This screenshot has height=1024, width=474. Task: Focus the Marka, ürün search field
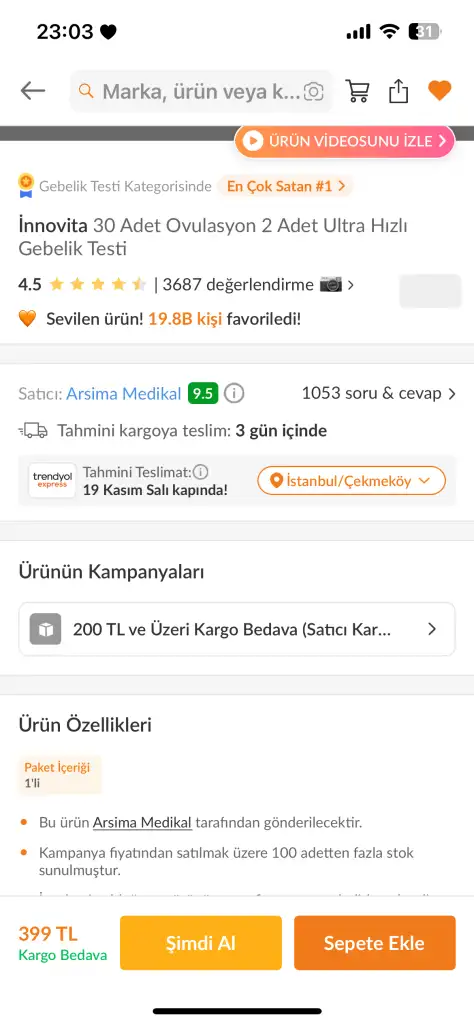pyautogui.click(x=200, y=91)
